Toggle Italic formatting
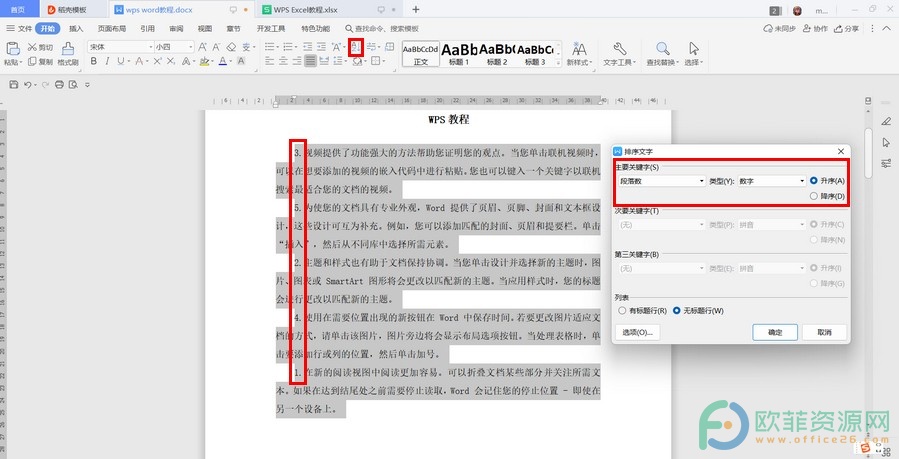Viewport: 899px width, 459px height. pyautogui.click(x=107, y=61)
